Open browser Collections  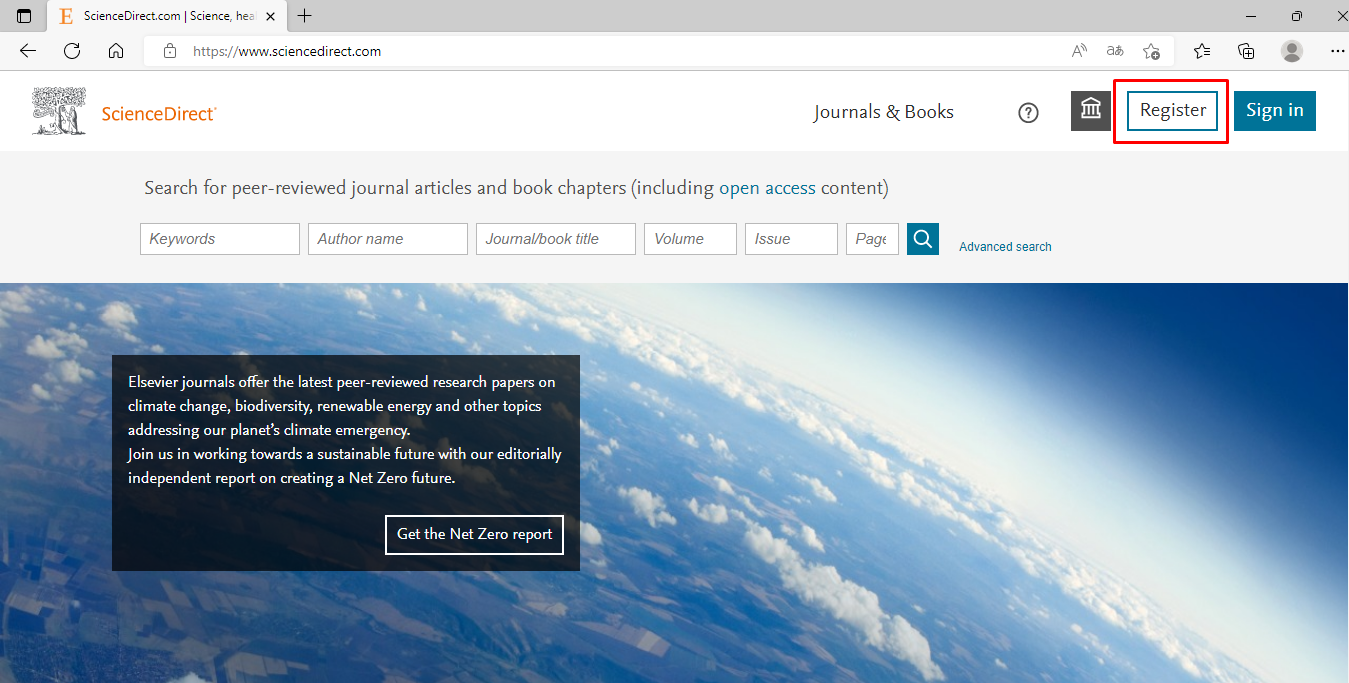[1246, 51]
